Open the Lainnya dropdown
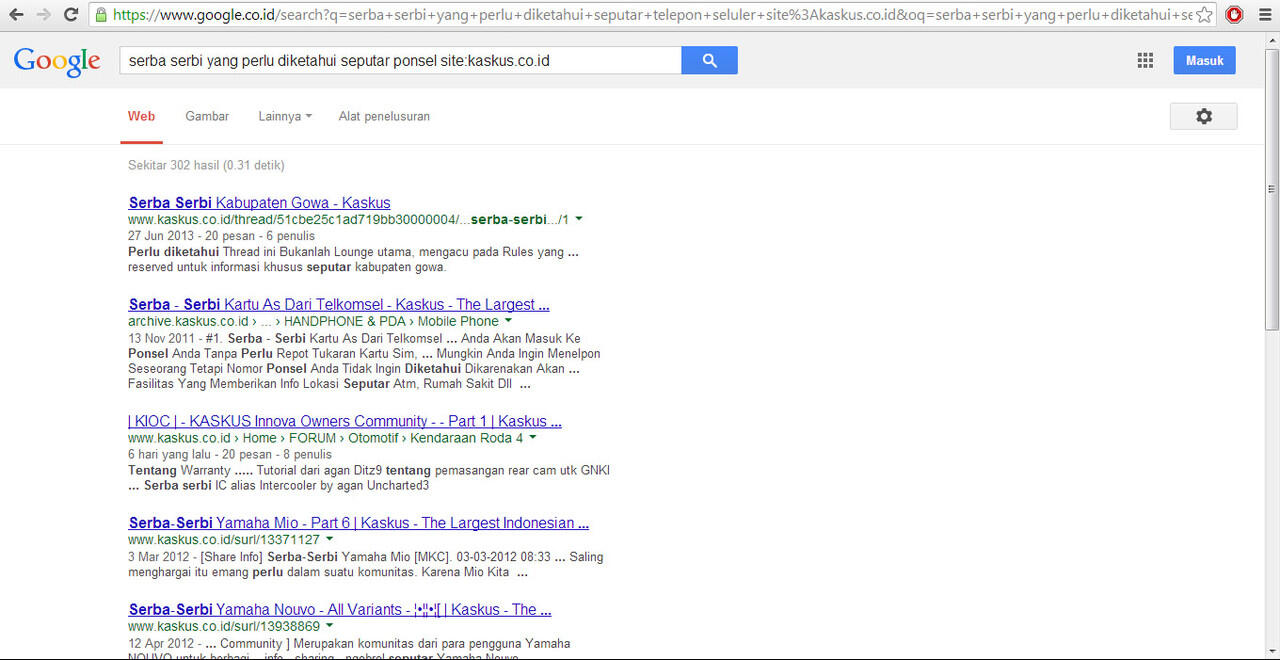Image resolution: width=1280 pixels, height=660 pixels. [x=285, y=116]
